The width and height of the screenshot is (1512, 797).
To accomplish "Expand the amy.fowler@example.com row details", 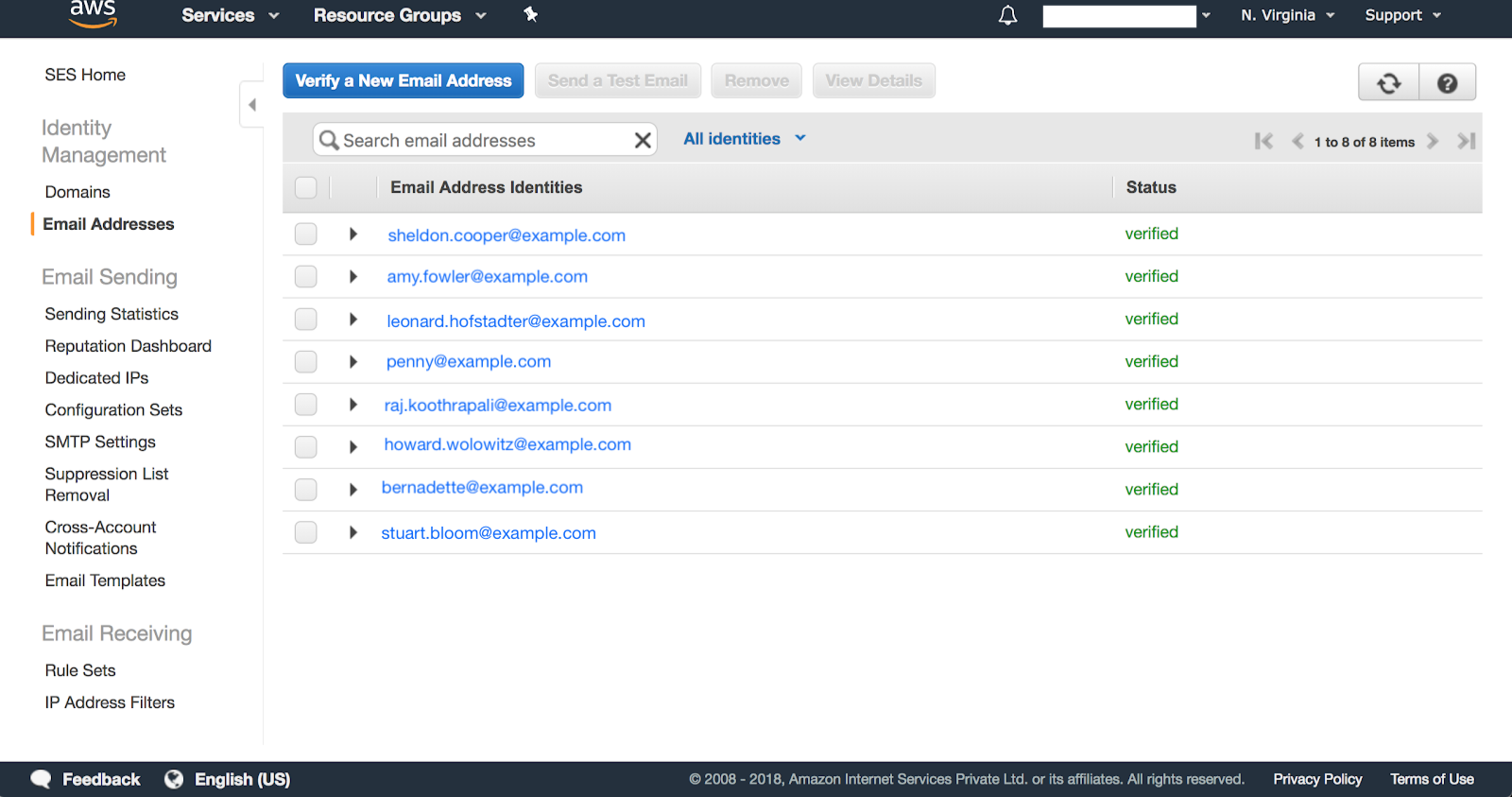I will coord(352,276).
